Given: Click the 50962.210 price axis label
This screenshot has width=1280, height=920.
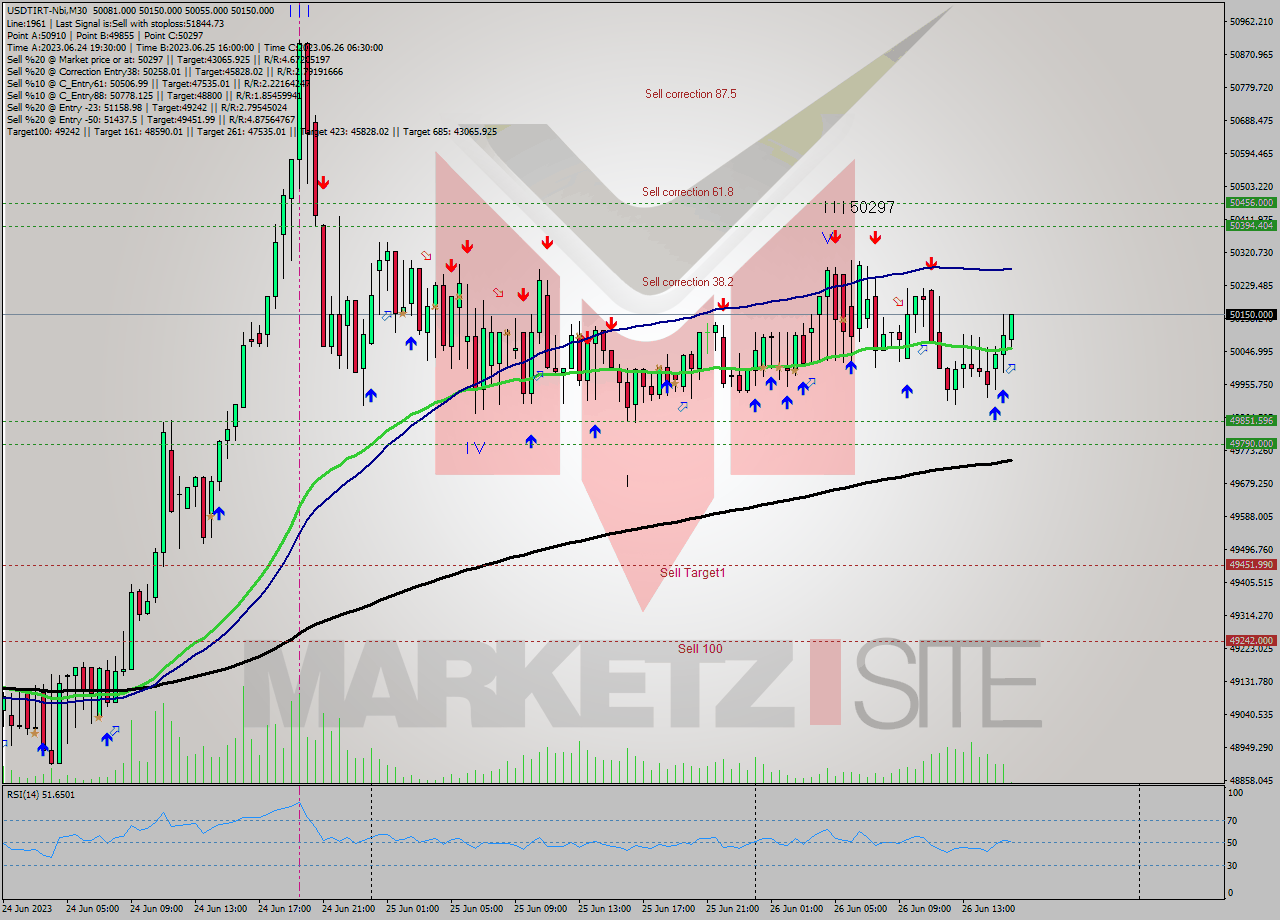Looking at the screenshot, I should pos(1251,21).
